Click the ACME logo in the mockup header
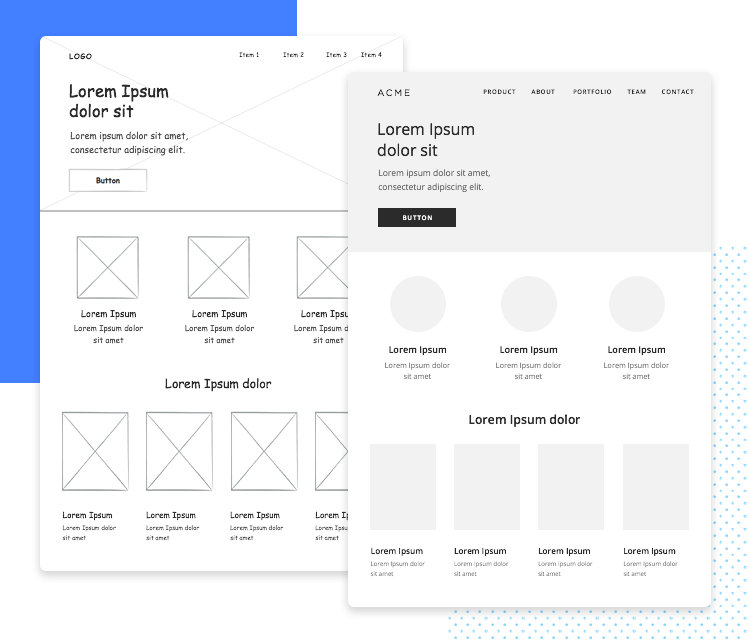This screenshot has width=750, height=640. [393, 92]
